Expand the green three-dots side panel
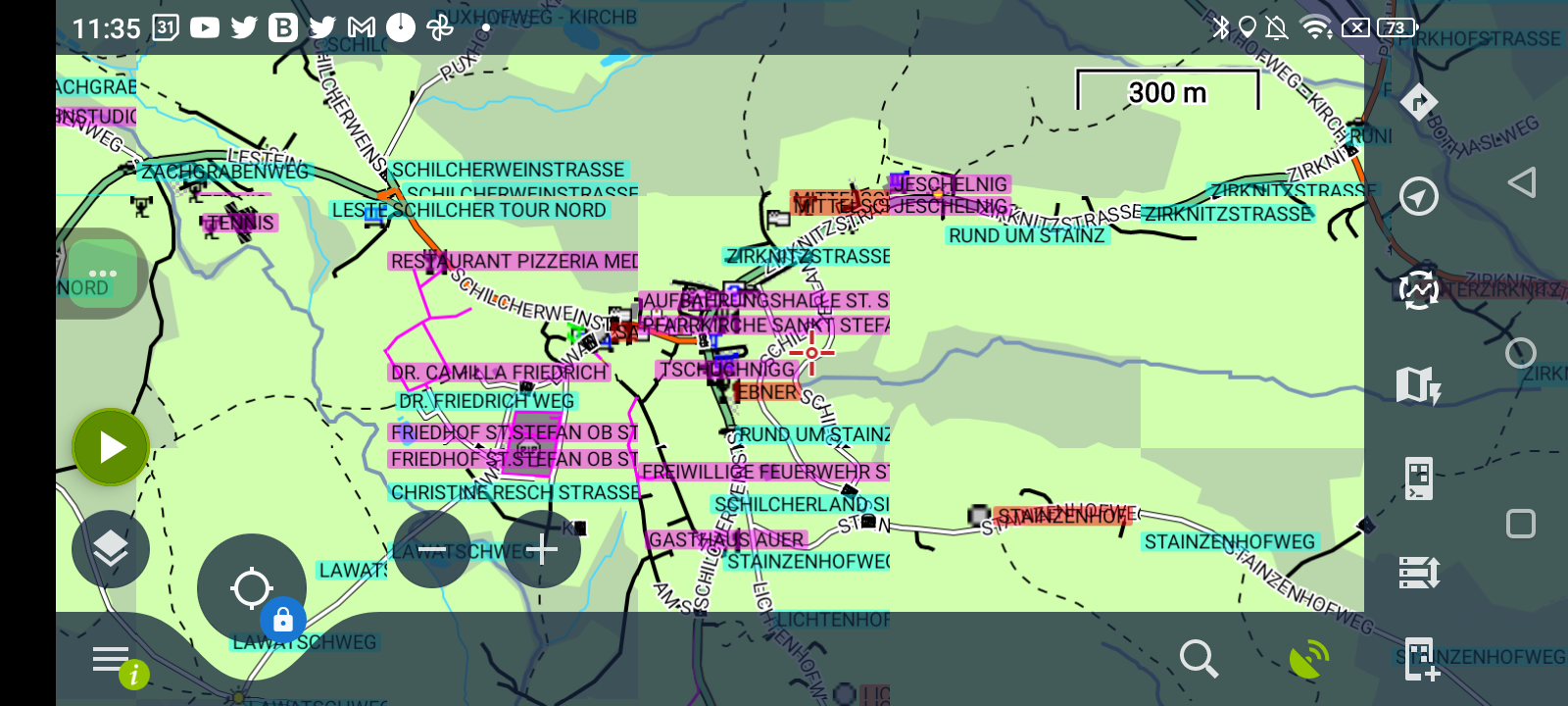The height and width of the screenshot is (706, 1568). click(x=102, y=274)
